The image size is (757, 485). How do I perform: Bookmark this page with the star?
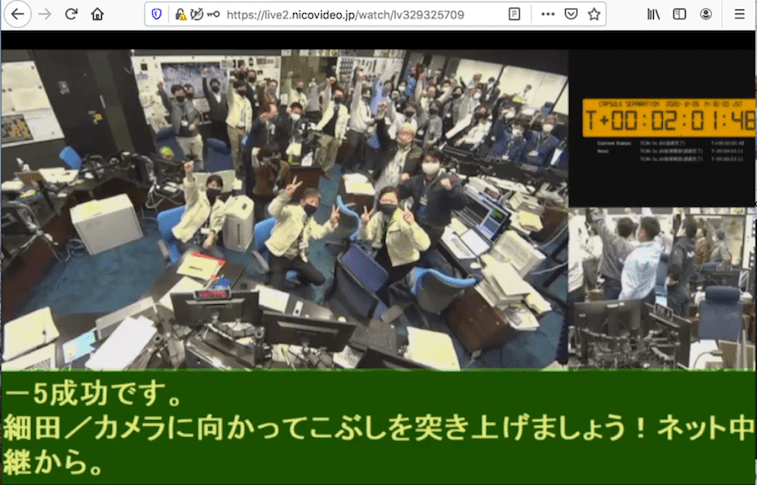[594, 14]
